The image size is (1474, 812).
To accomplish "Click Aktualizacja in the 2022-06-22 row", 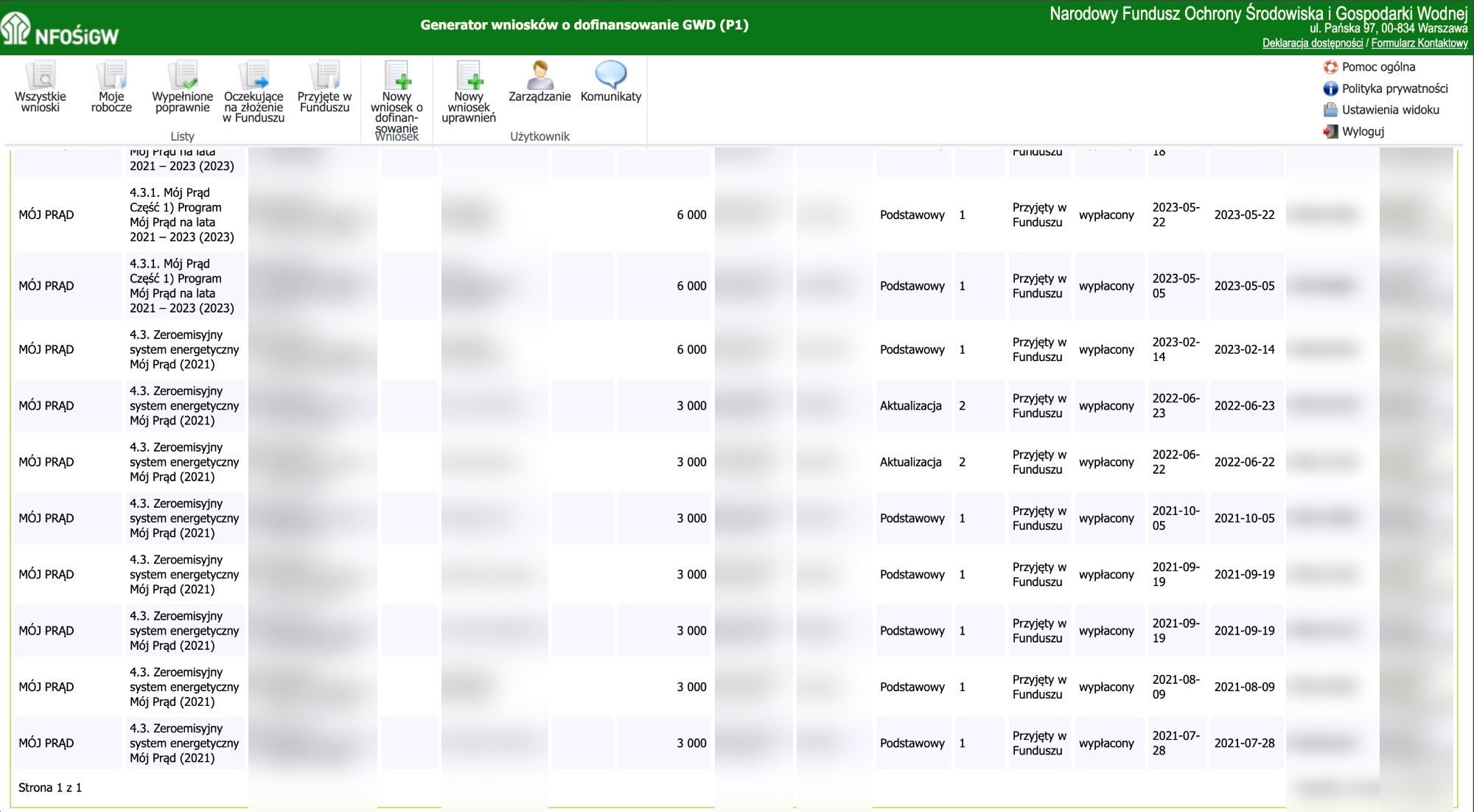I will point(910,462).
